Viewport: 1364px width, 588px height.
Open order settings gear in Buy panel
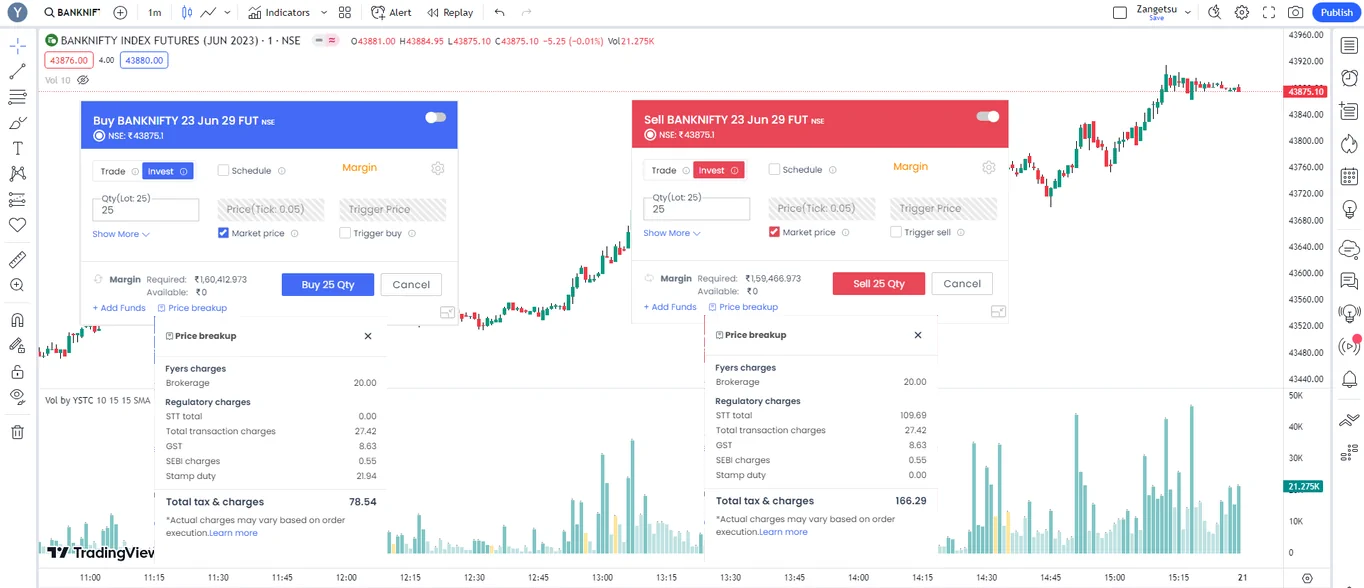437,168
